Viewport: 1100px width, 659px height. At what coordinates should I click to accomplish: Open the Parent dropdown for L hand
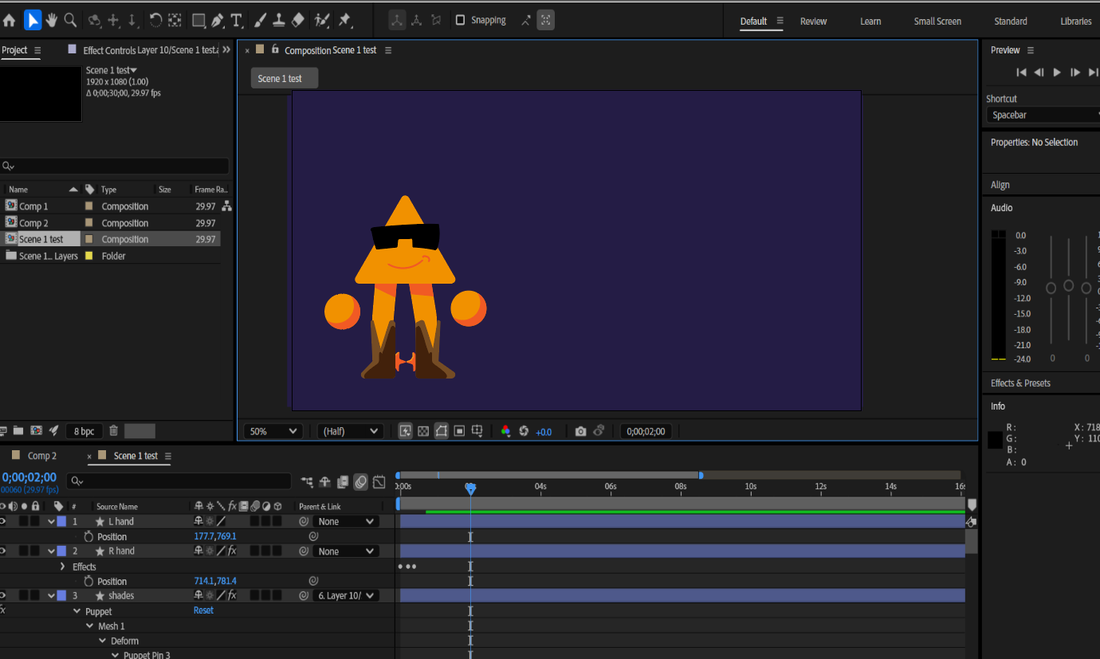tap(345, 521)
